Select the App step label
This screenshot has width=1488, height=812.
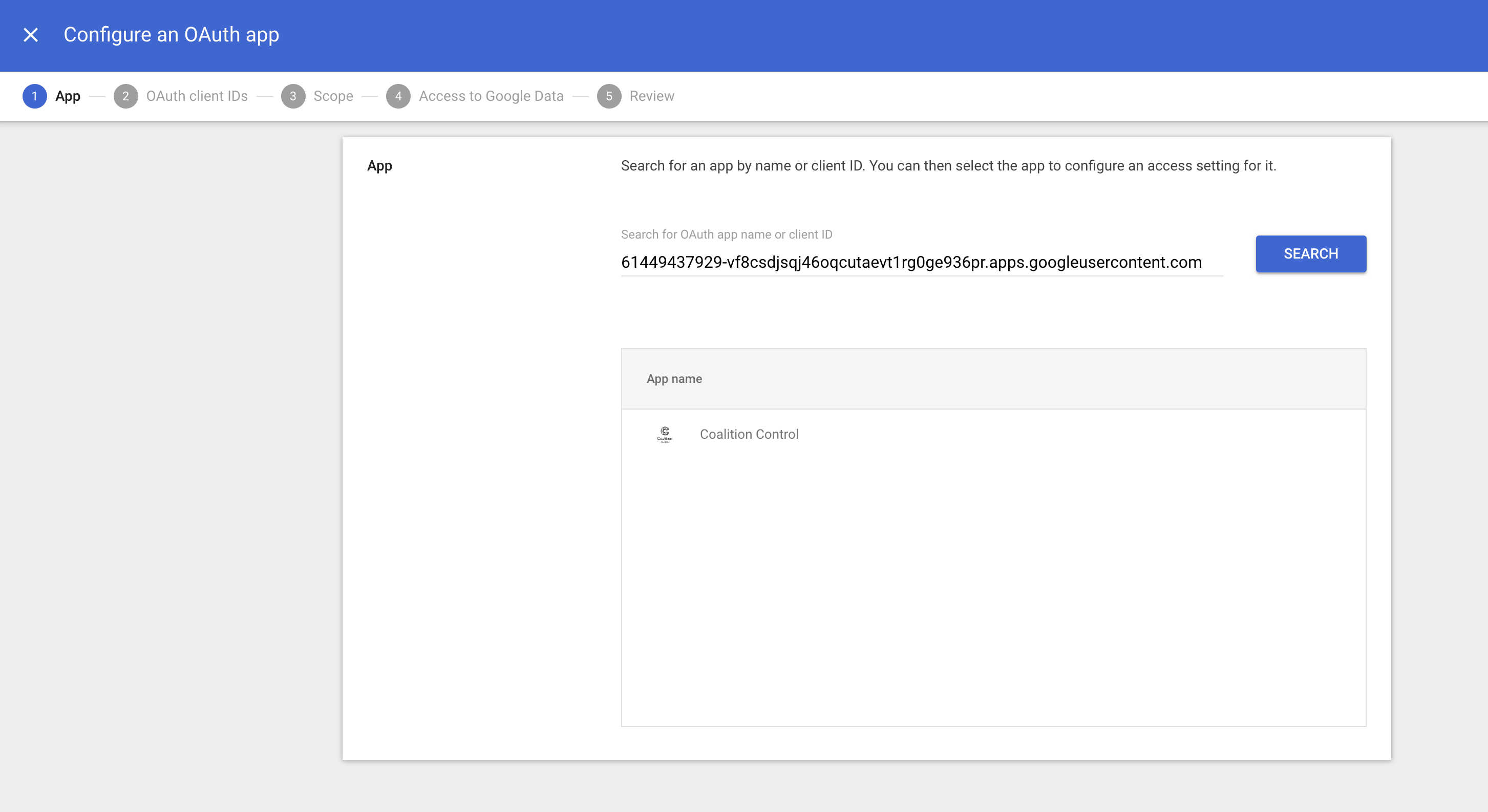click(x=68, y=96)
